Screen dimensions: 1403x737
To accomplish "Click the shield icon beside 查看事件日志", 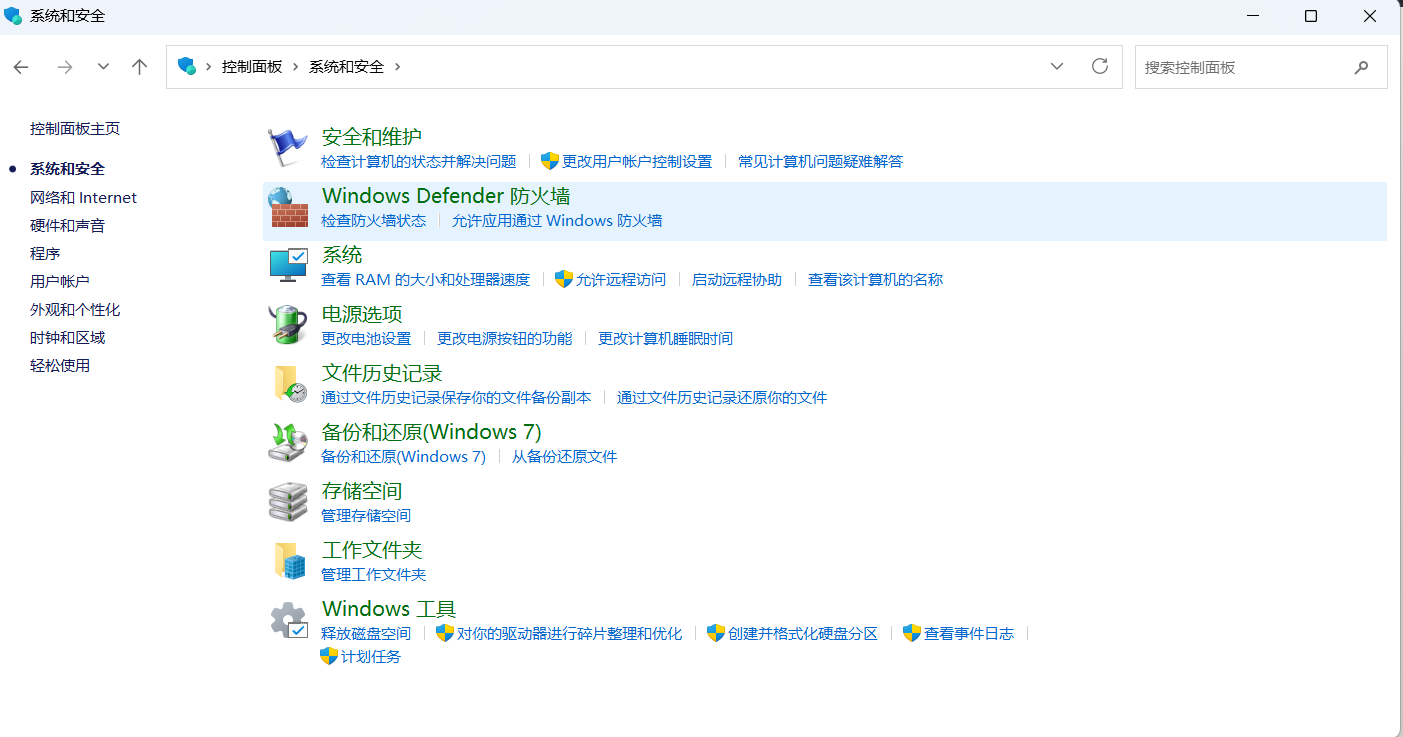I will pyautogui.click(x=911, y=633).
